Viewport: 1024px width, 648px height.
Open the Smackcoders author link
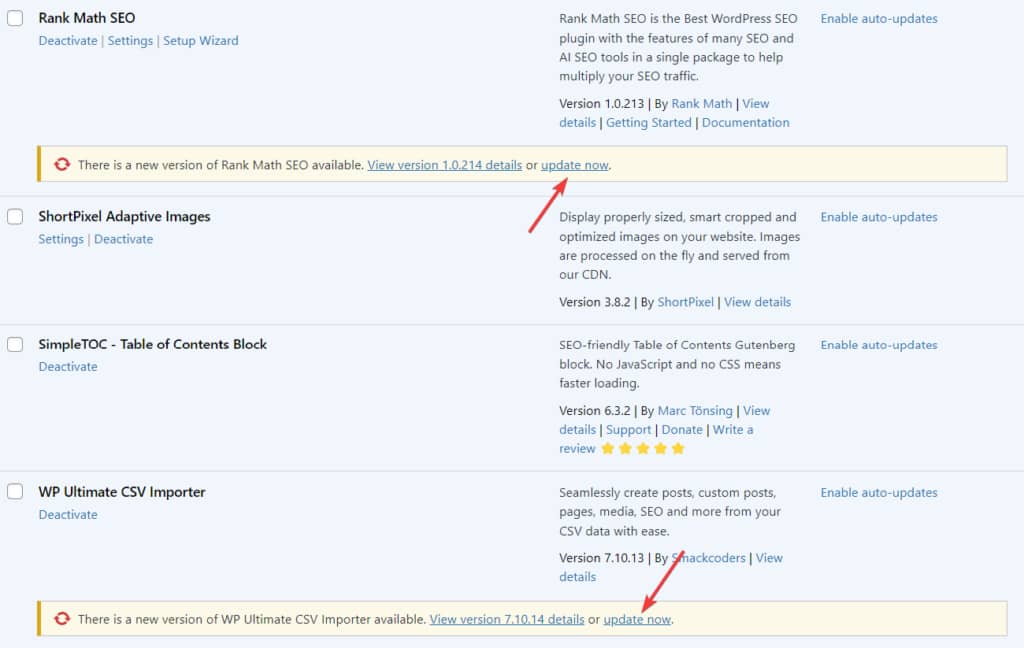[x=709, y=559]
